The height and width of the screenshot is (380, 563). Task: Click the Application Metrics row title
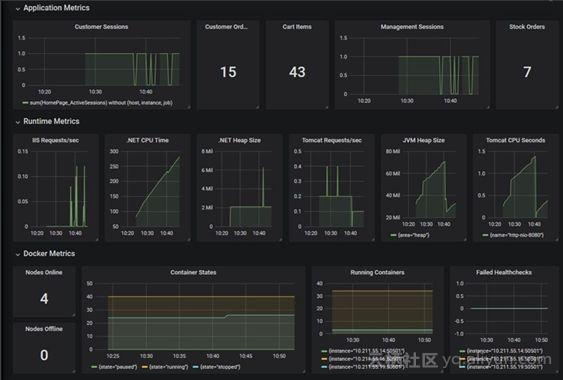pos(56,8)
